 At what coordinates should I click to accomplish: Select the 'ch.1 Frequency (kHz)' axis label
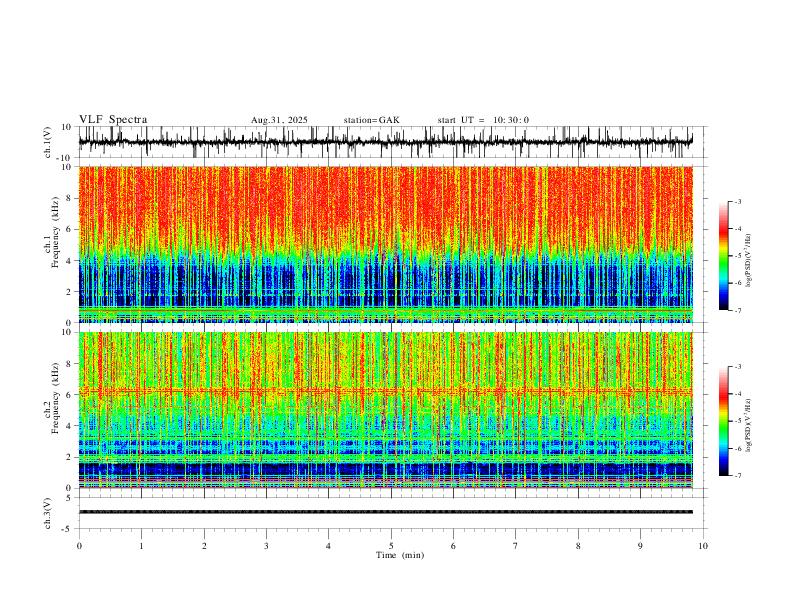52,232
